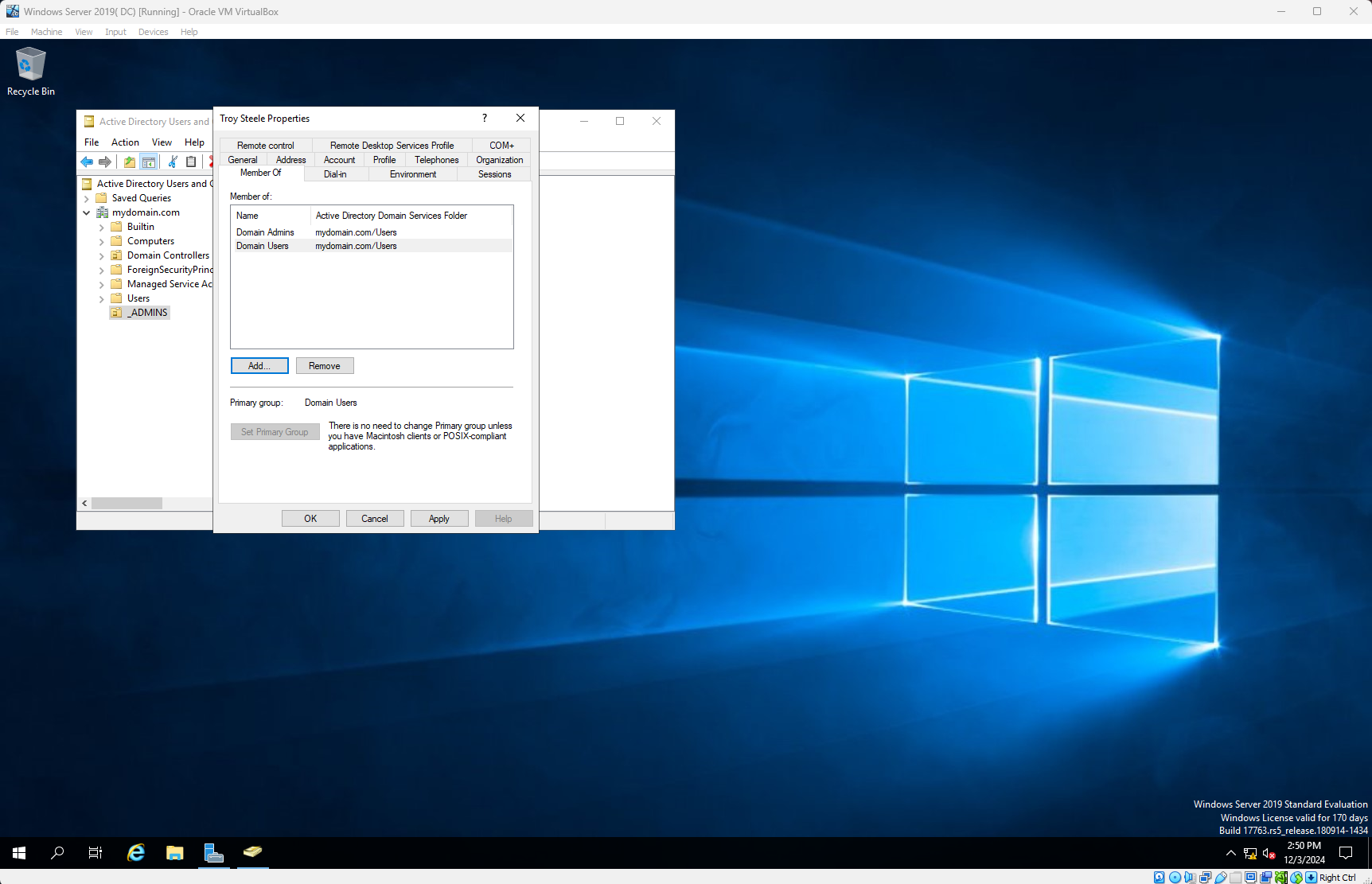This screenshot has height=884, width=1372.
Task: Expand the Builtin container
Action: point(102,228)
